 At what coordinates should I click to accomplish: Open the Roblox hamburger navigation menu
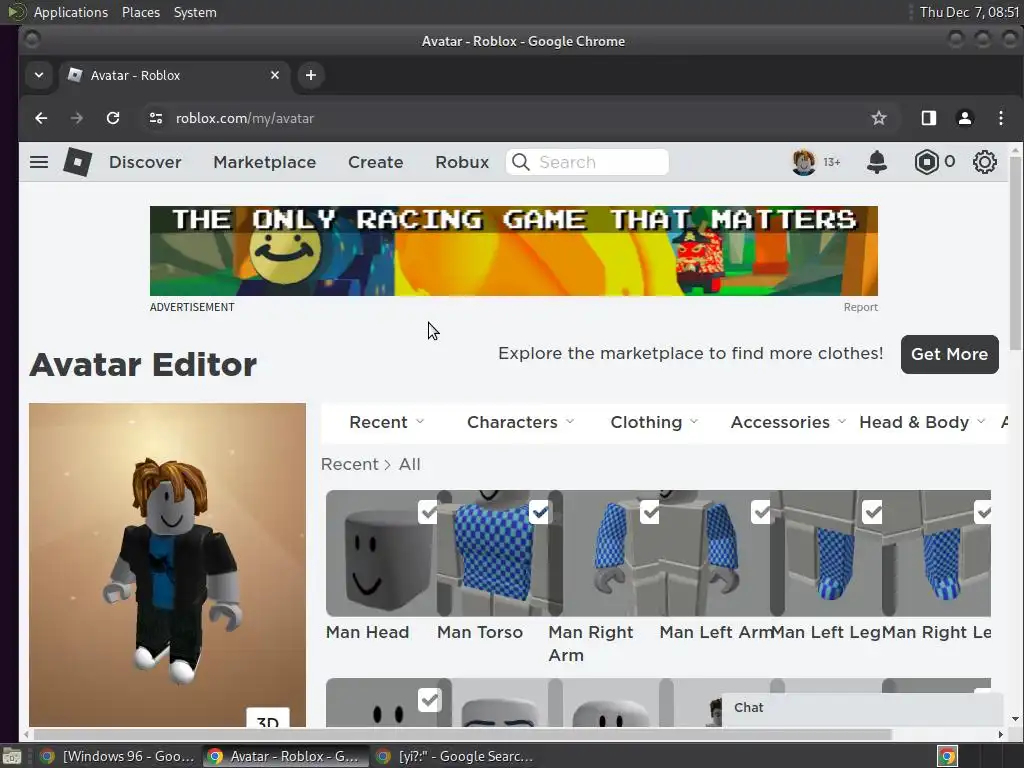coord(39,162)
